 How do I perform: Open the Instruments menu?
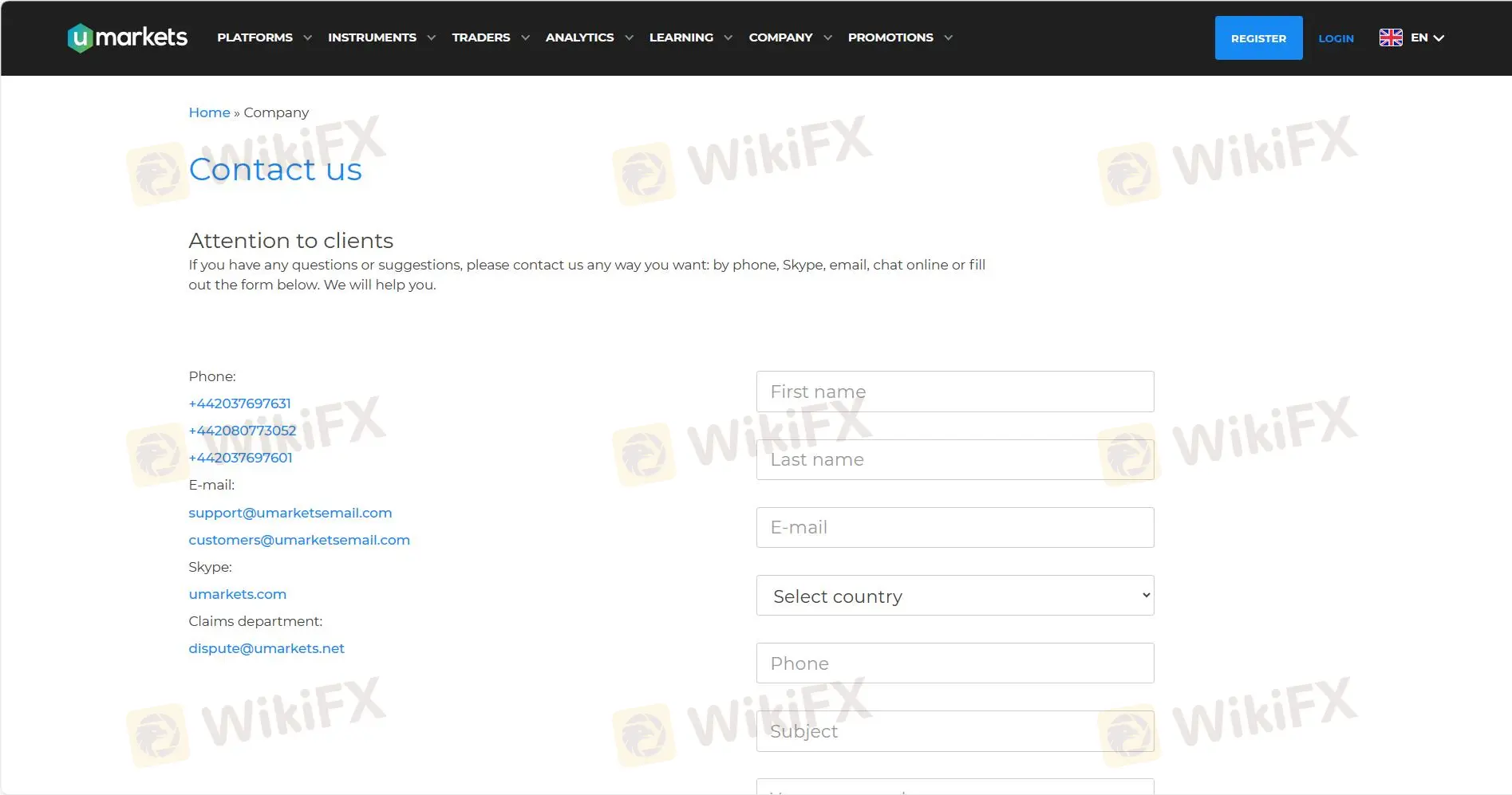click(372, 37)
